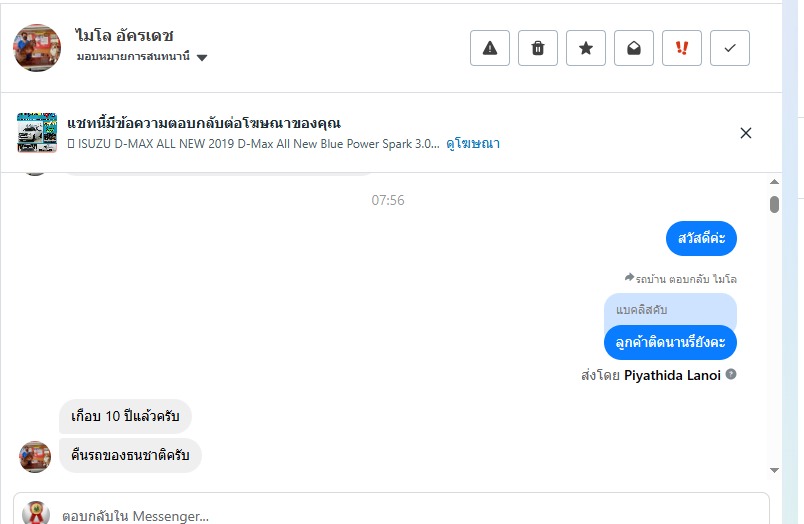
Task: Dismiss the ad reply banner
Action: point(745,133)
